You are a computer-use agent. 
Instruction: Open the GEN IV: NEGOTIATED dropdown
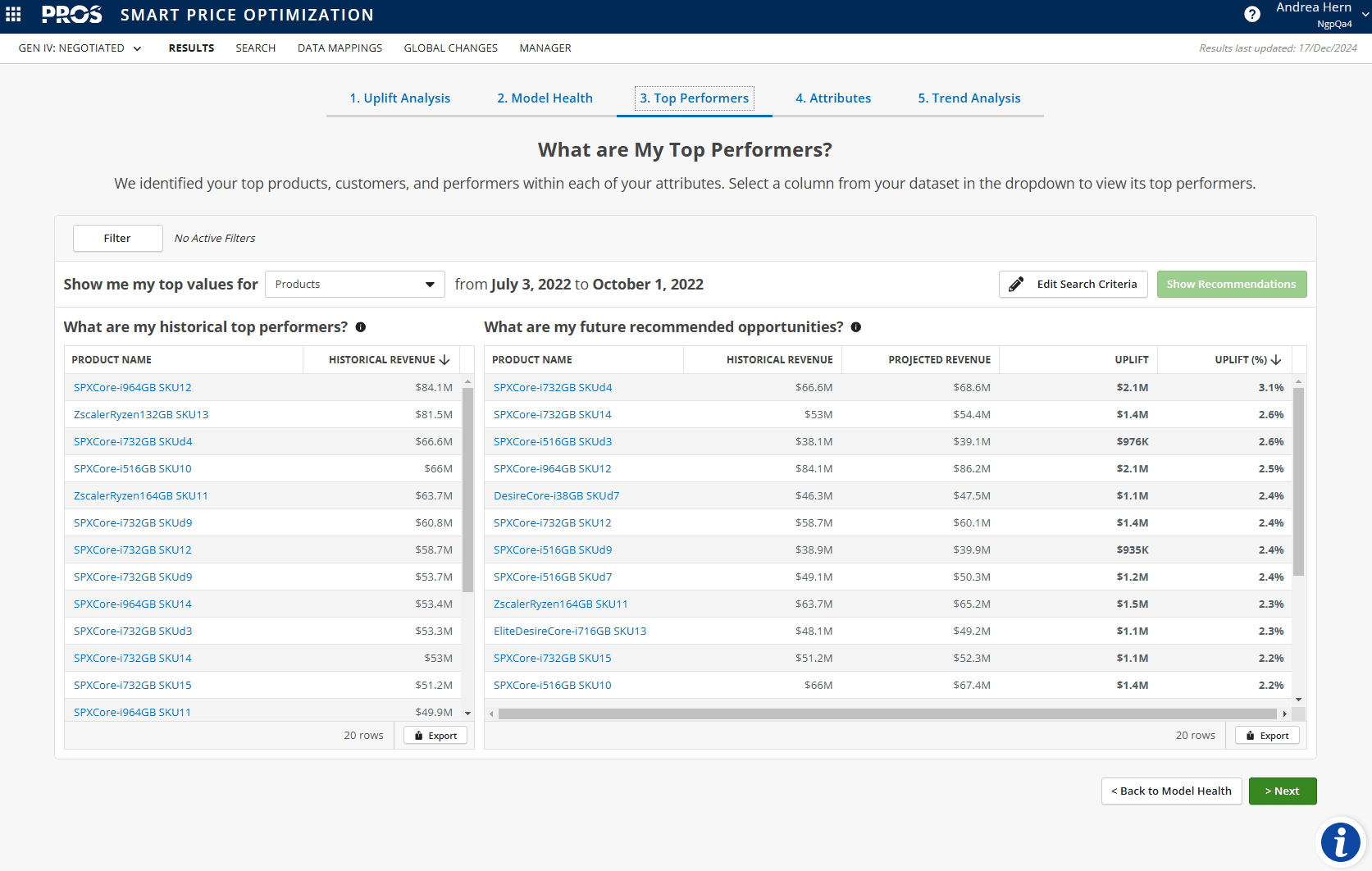(80, 48)
